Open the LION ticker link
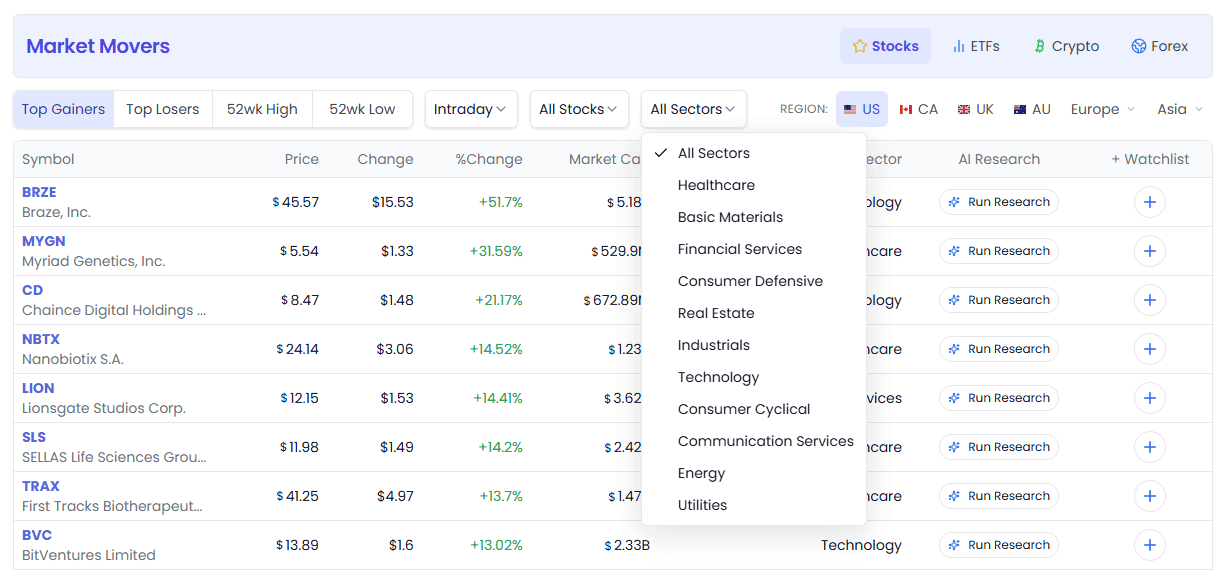Screen dimensions: 1227x570 (38, 388)
